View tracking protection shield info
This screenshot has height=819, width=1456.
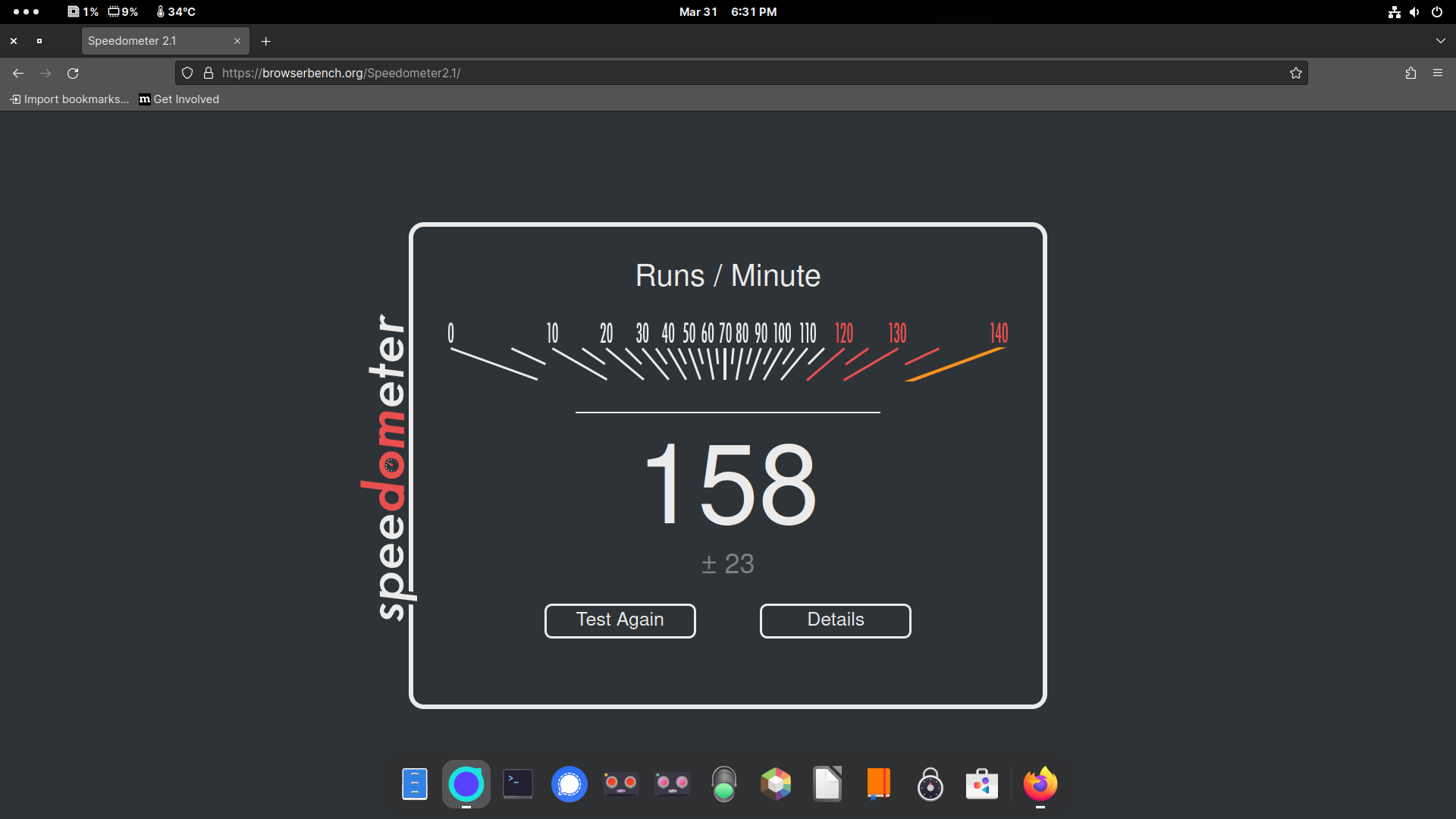click(x=187, y=73)
